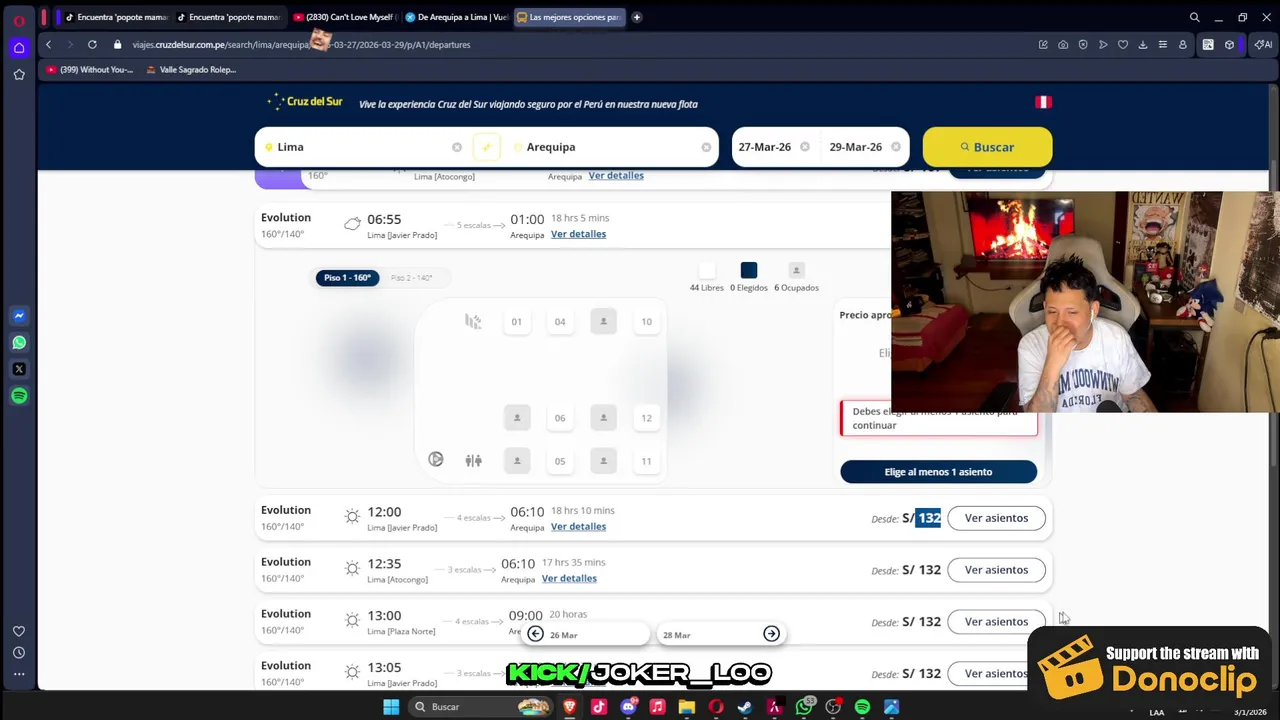1280x720 pixels.
Task: Switch to the De Arequipa a Lima tab
Action: pyautogui.click(x=456, y=17)
